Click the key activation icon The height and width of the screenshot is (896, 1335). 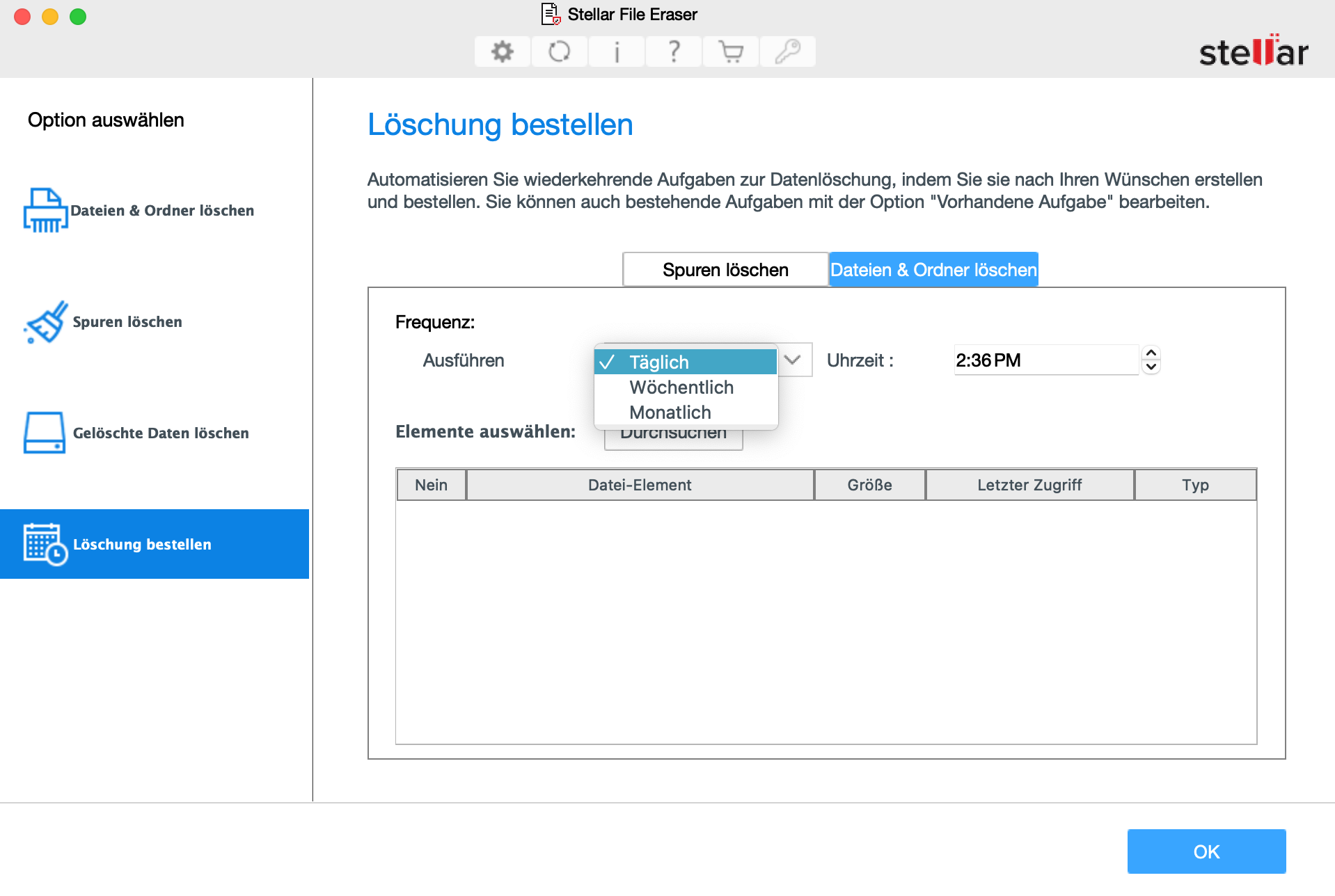(787, 51)
